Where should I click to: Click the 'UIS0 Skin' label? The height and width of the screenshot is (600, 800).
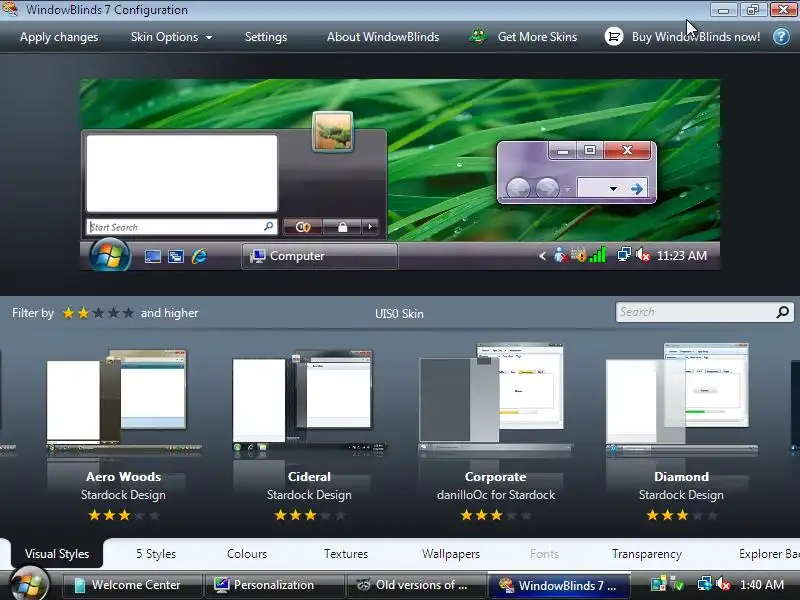click(x=399, y=314)
